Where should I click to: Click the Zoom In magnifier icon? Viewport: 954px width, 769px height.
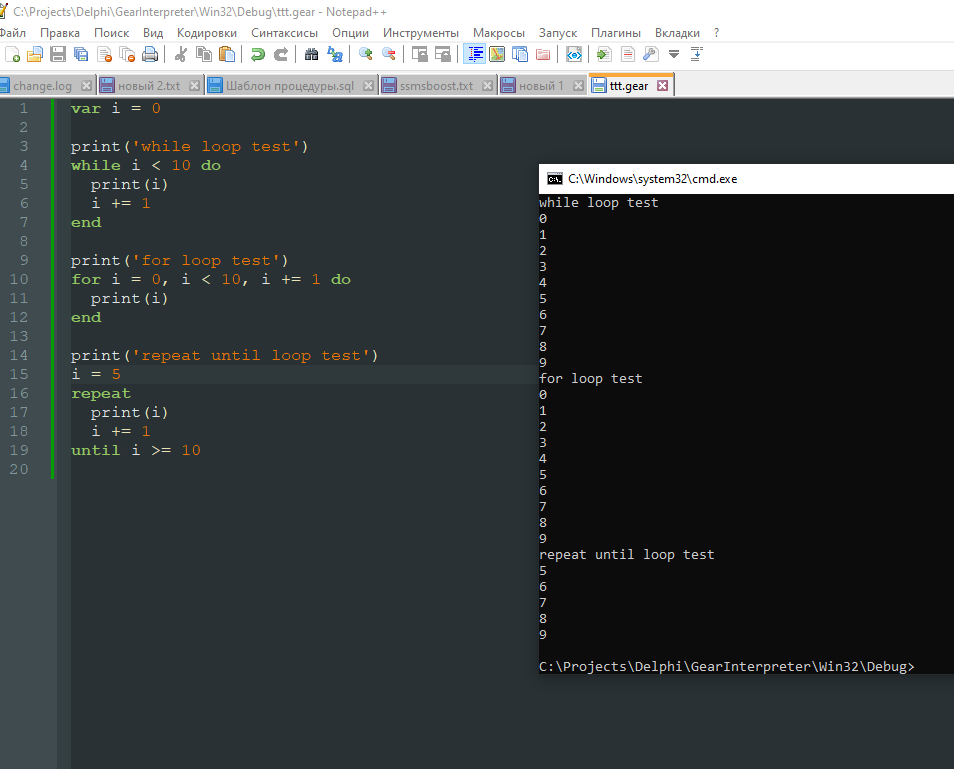coord(366,54)
